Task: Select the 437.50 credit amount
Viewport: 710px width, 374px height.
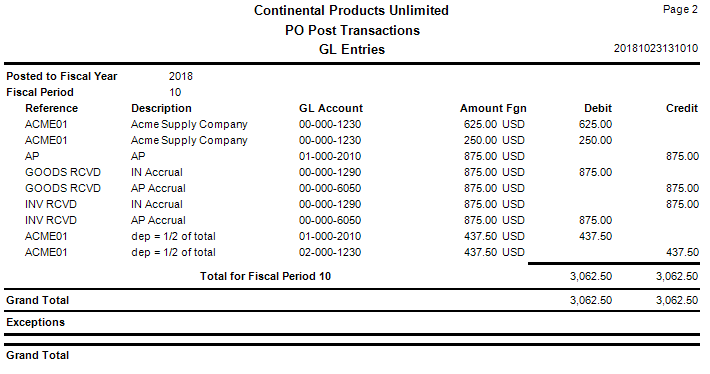Action: coord(682,252)
